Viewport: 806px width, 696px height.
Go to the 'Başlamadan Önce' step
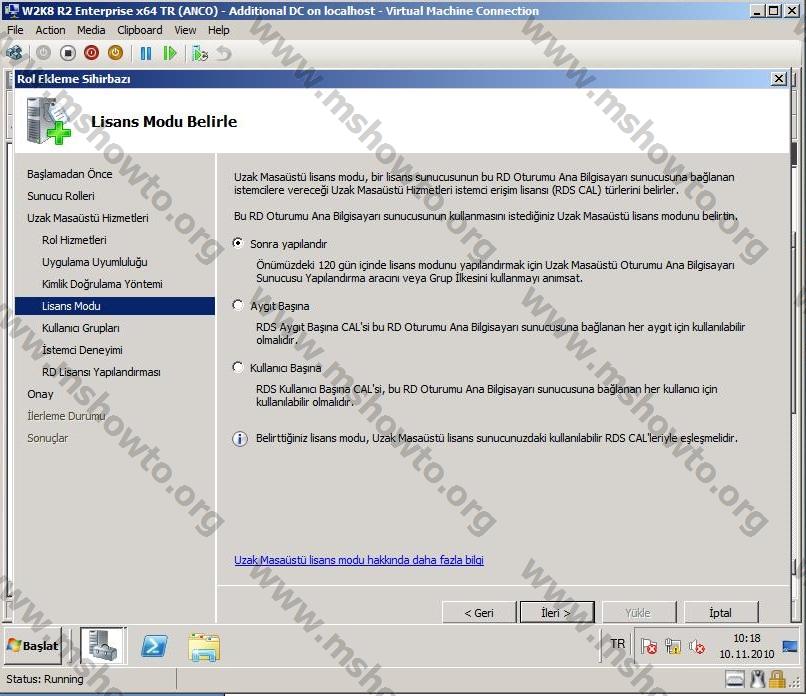(x=69, y=174)
